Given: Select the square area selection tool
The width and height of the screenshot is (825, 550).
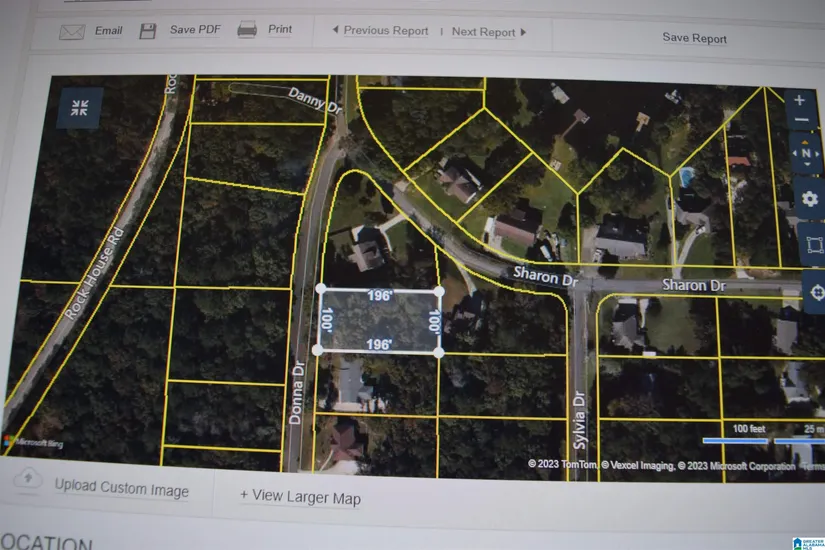Looking at the screenshot, I should tap(811, 244).
